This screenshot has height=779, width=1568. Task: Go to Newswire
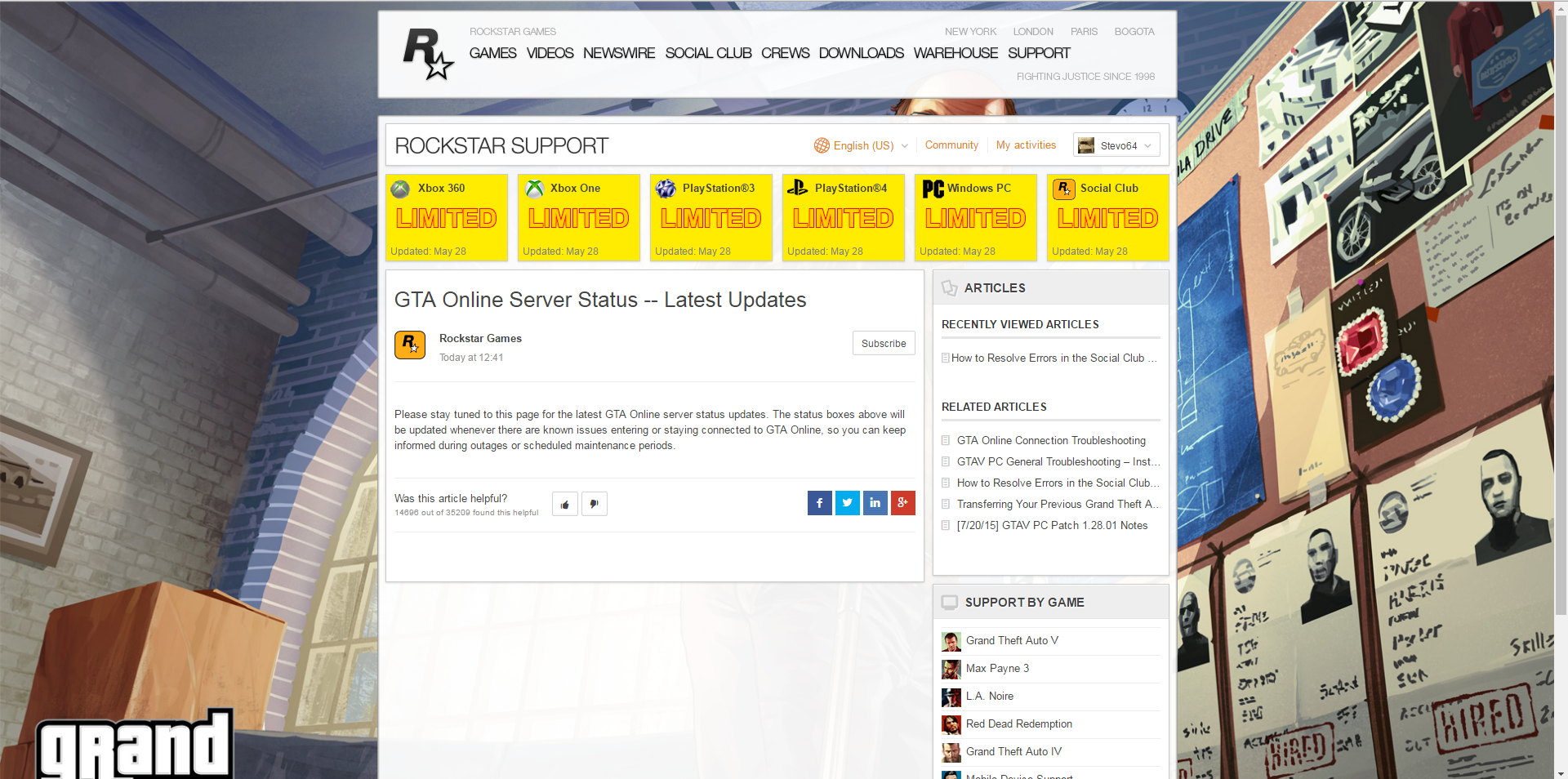tap(619, 53)
